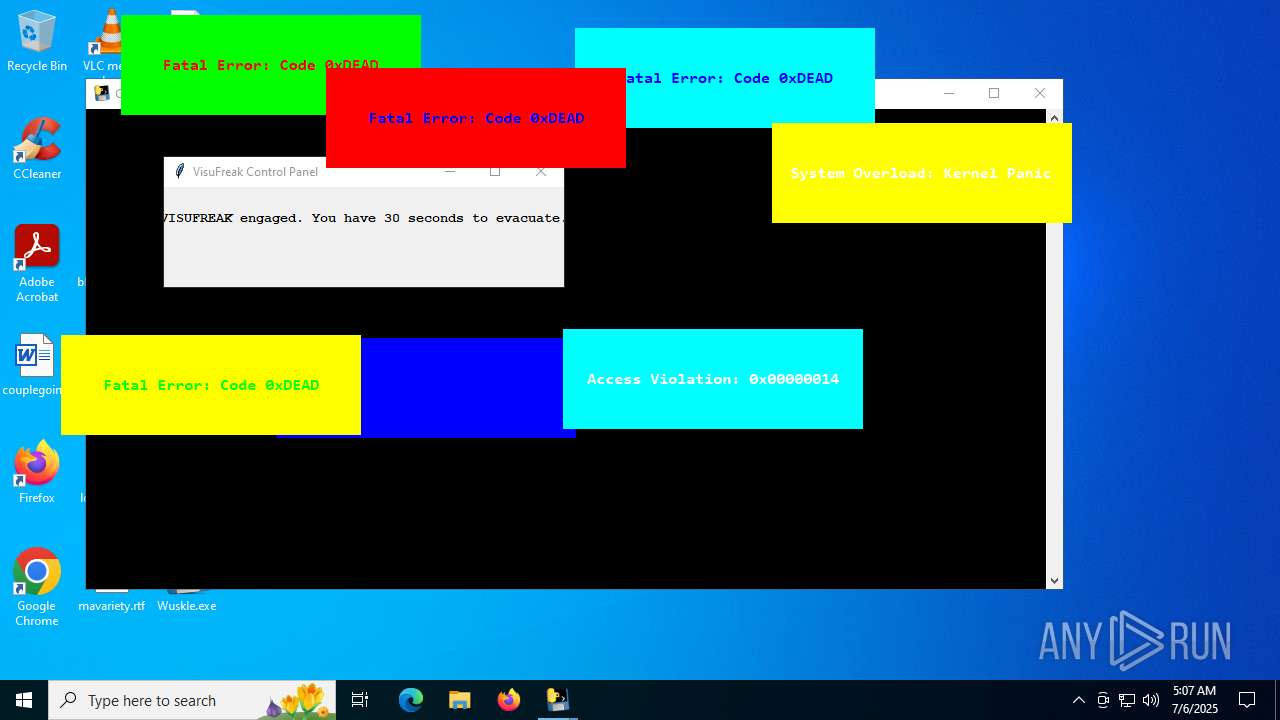Launch Firefox from desktop shortcut
The height and width of the screenshot is (720, 1280).
[x=37, y=473]
